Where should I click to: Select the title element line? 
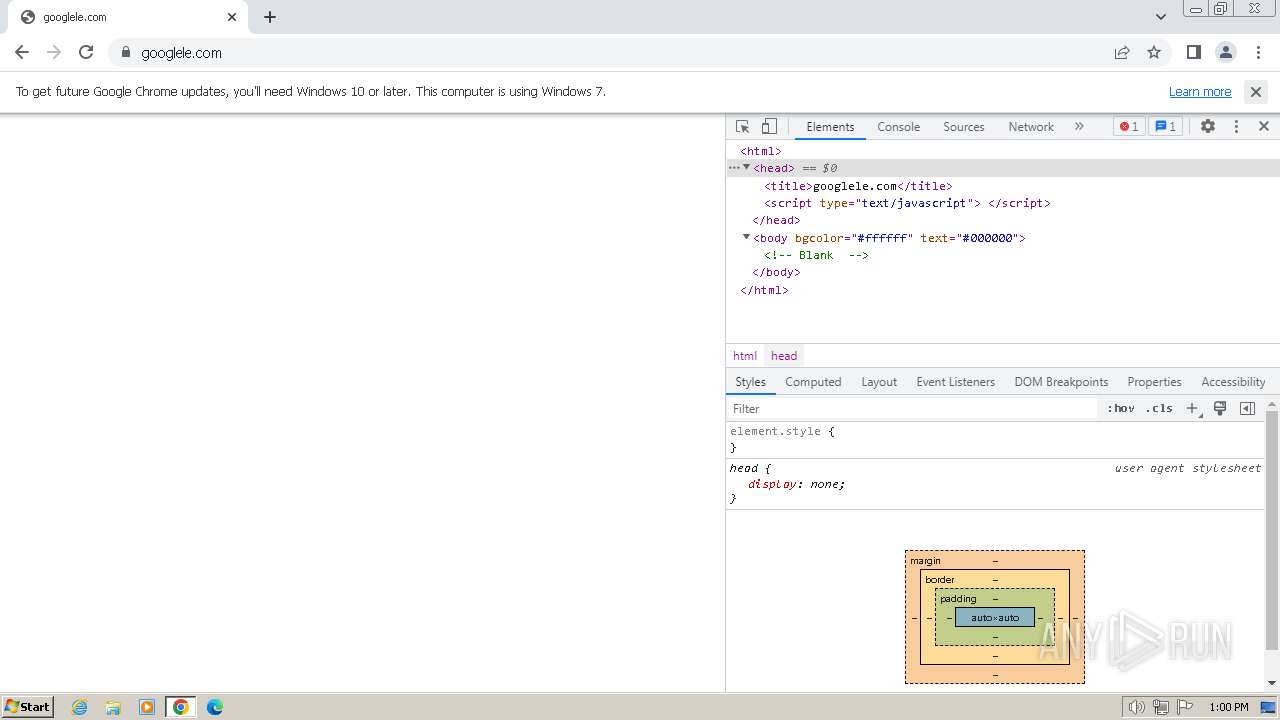click(858, 186)
